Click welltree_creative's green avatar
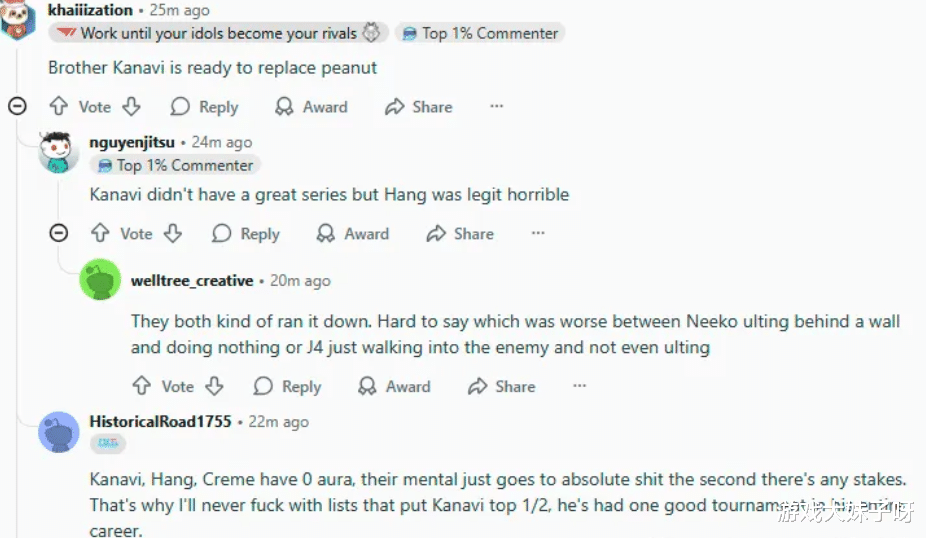926x538 pixels. point(100,280)
